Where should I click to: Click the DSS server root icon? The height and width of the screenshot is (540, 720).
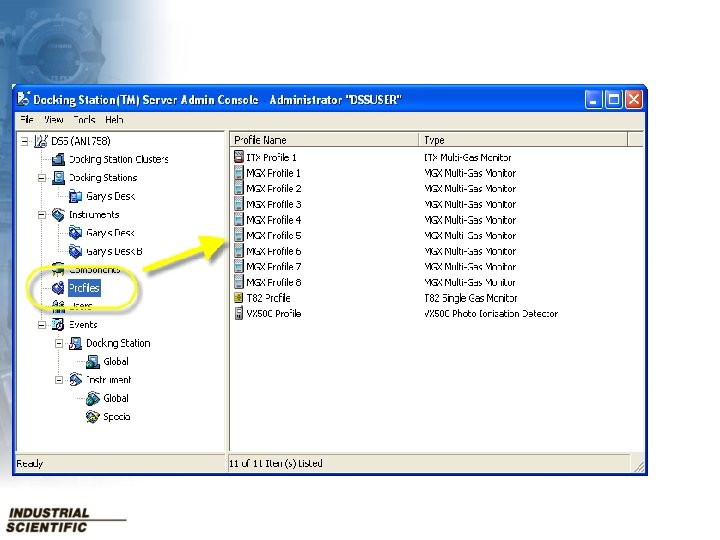coord(41,141)
